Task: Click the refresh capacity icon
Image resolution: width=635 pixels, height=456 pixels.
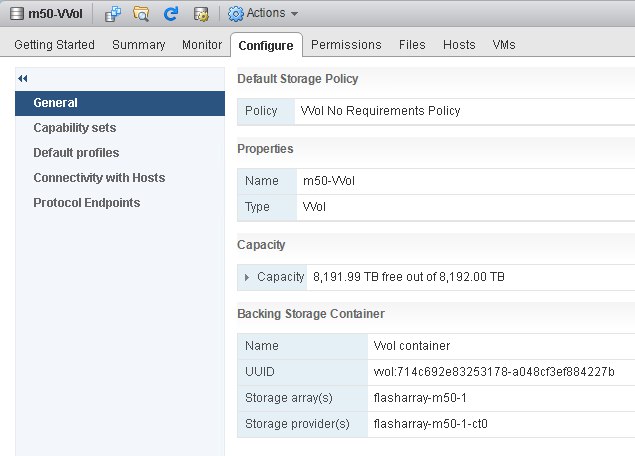Action: pos(171,14)
